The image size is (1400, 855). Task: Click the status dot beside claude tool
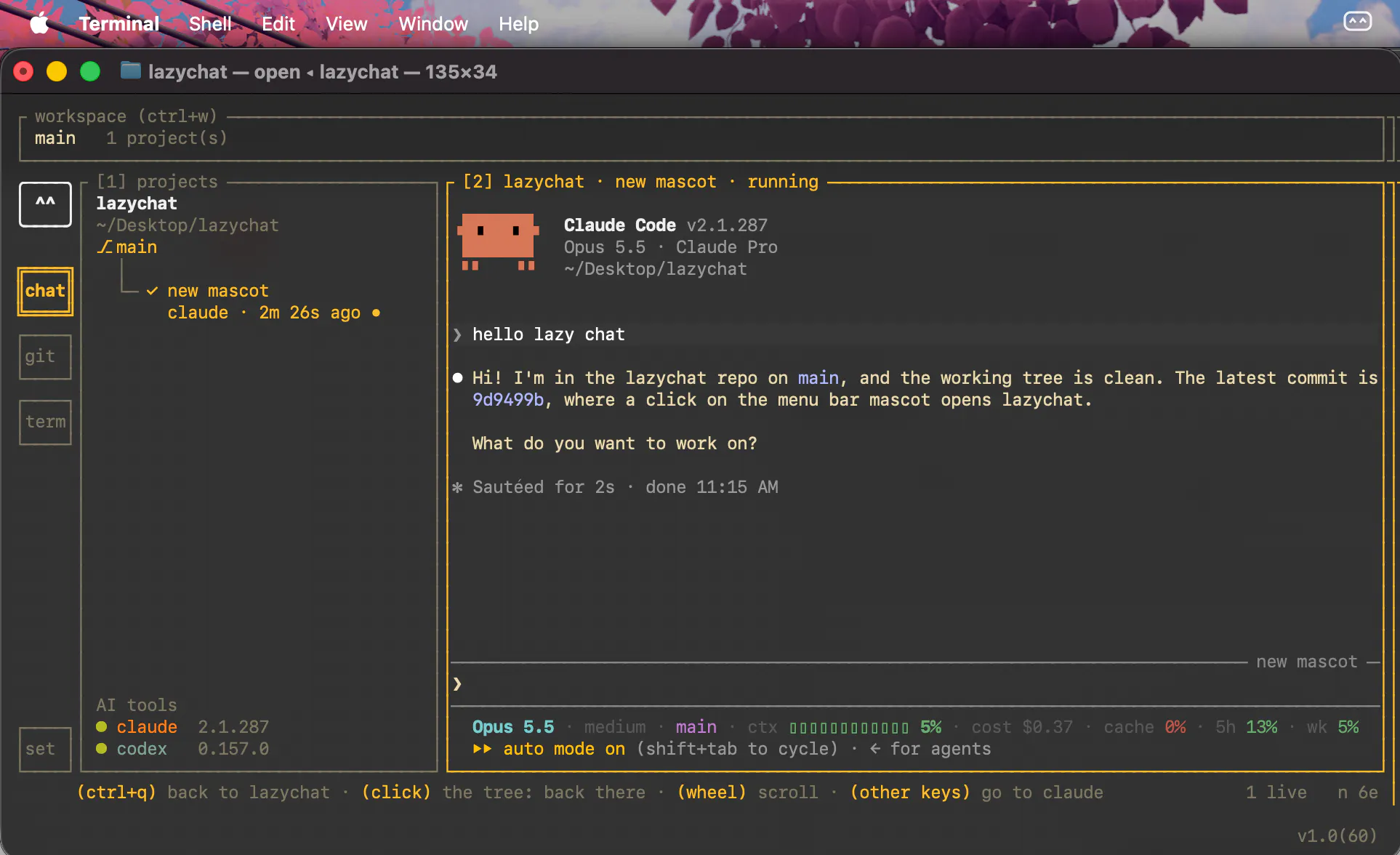click(x=102, y=727)
